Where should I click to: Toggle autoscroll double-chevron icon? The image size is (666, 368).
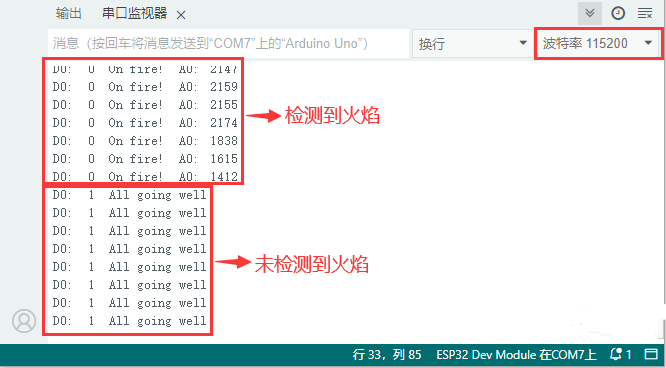(590, 13)
